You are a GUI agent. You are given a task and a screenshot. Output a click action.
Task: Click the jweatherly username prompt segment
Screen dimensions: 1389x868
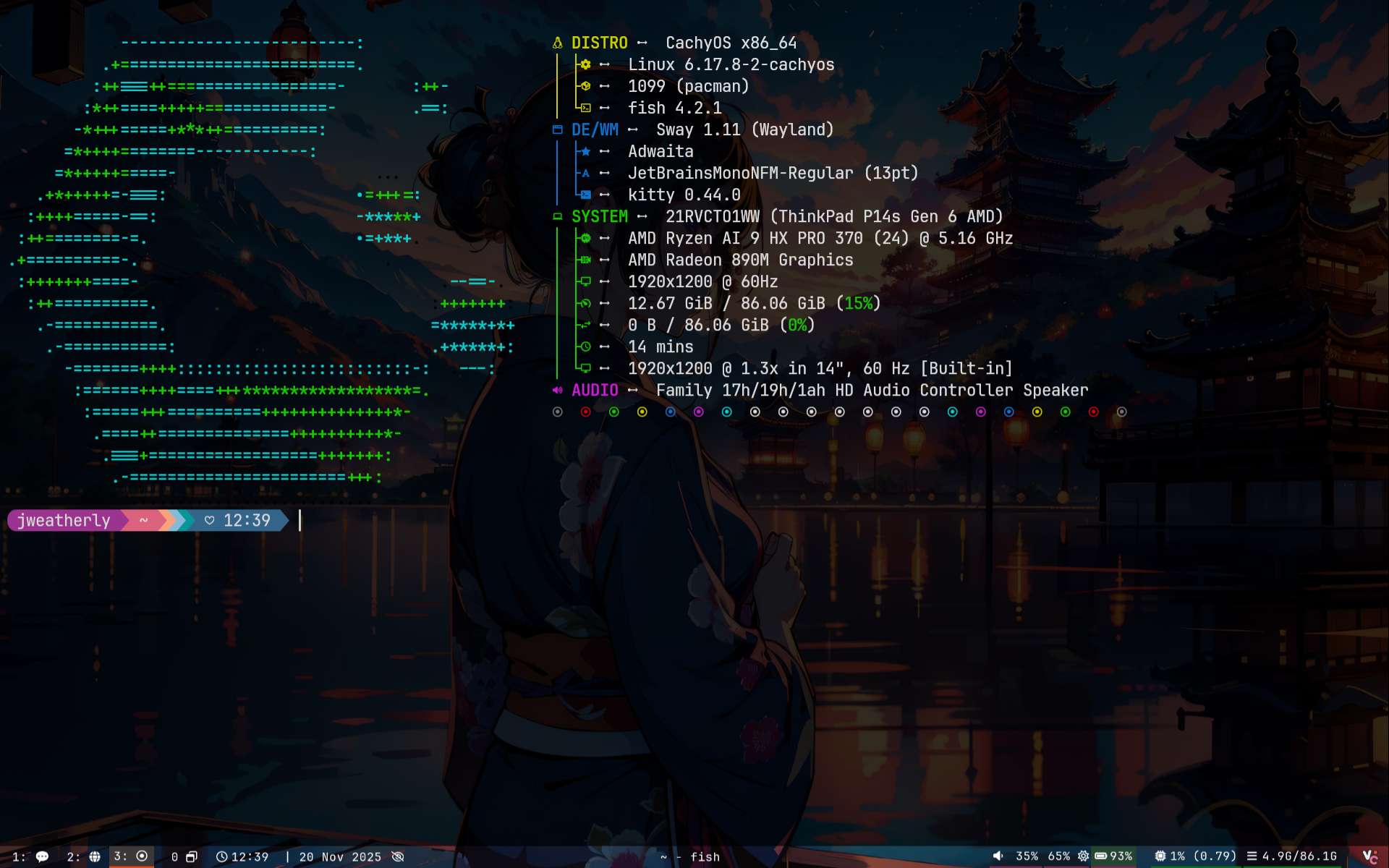click(x=64, y=520)
